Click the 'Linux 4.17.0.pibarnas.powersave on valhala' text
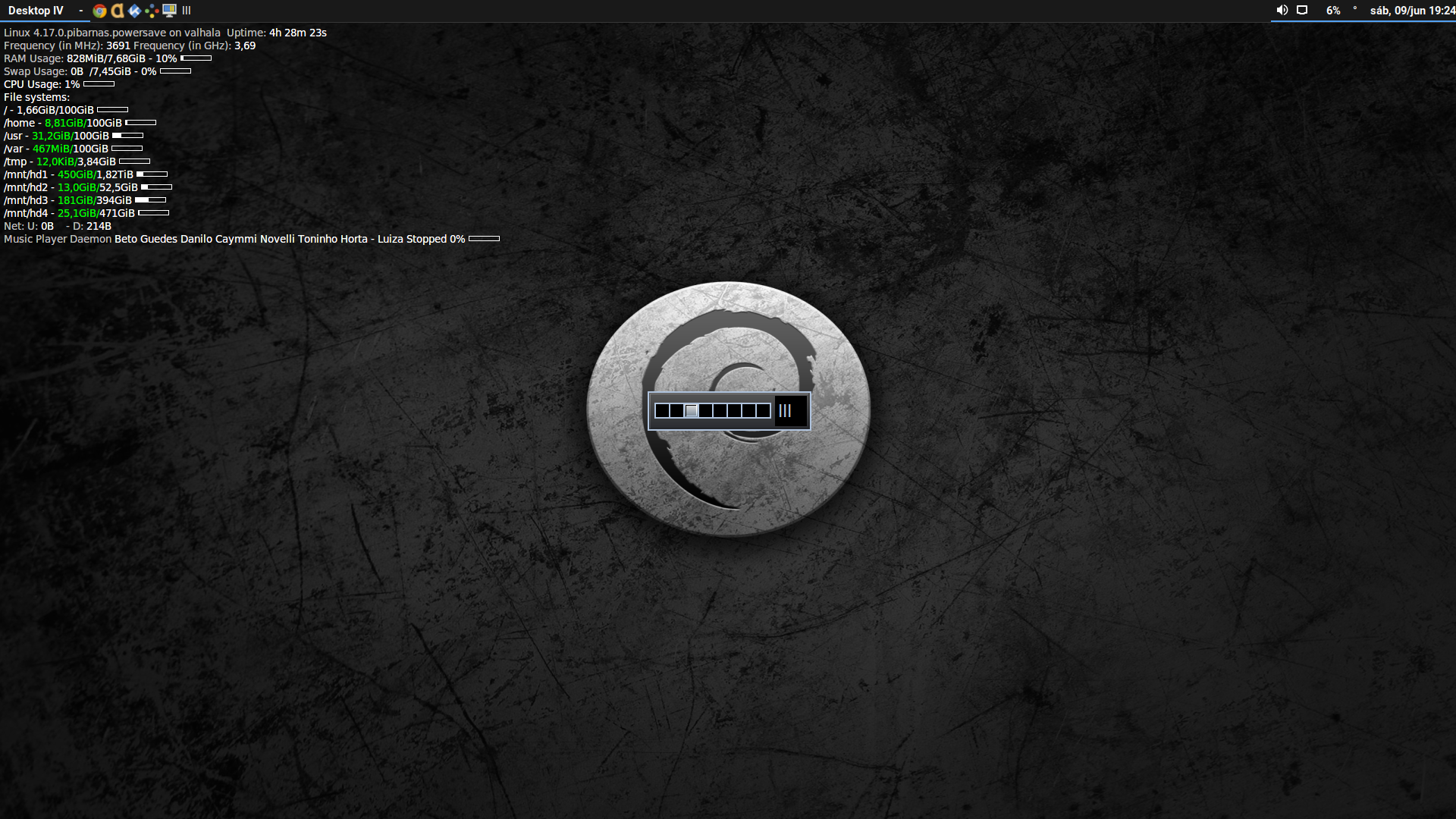The height and width of the screenshot is (819, 1456). pyautogui.click(x=112, y=33)
